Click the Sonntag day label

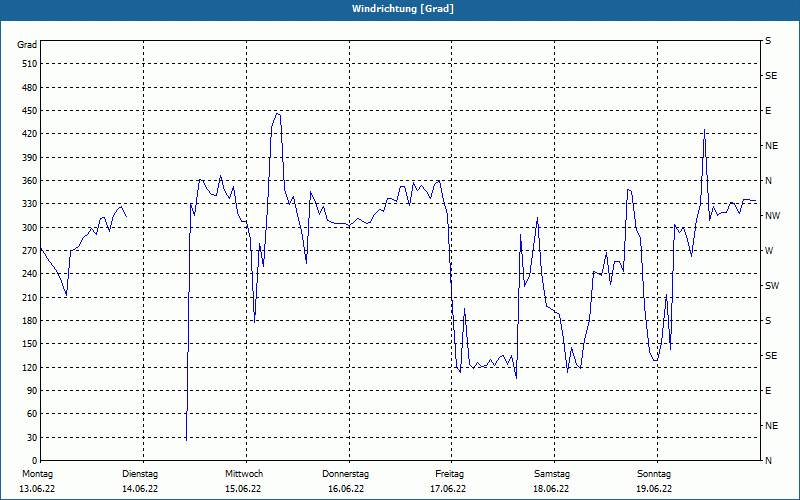point(654,474)
